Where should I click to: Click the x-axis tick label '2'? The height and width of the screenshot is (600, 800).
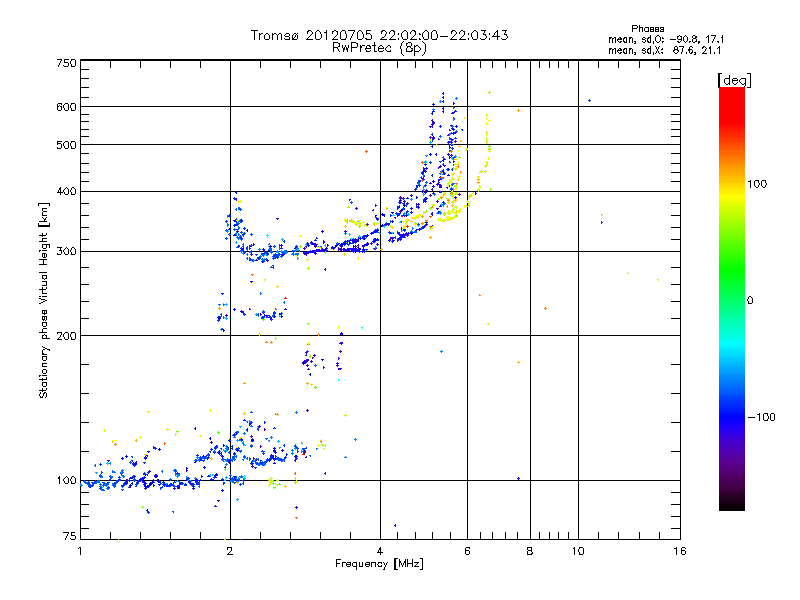pos(230,551)
